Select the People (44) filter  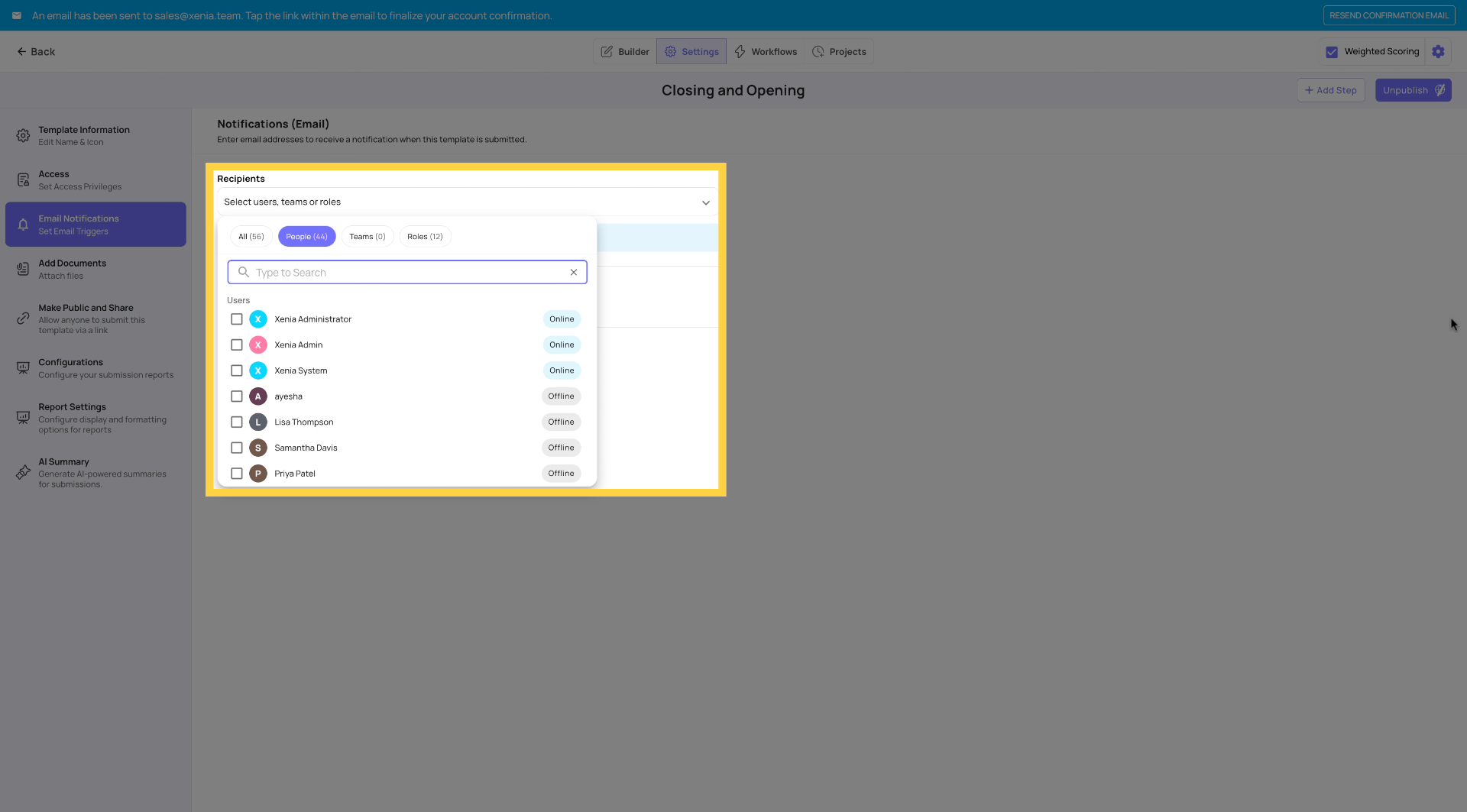tap(306, 237)
